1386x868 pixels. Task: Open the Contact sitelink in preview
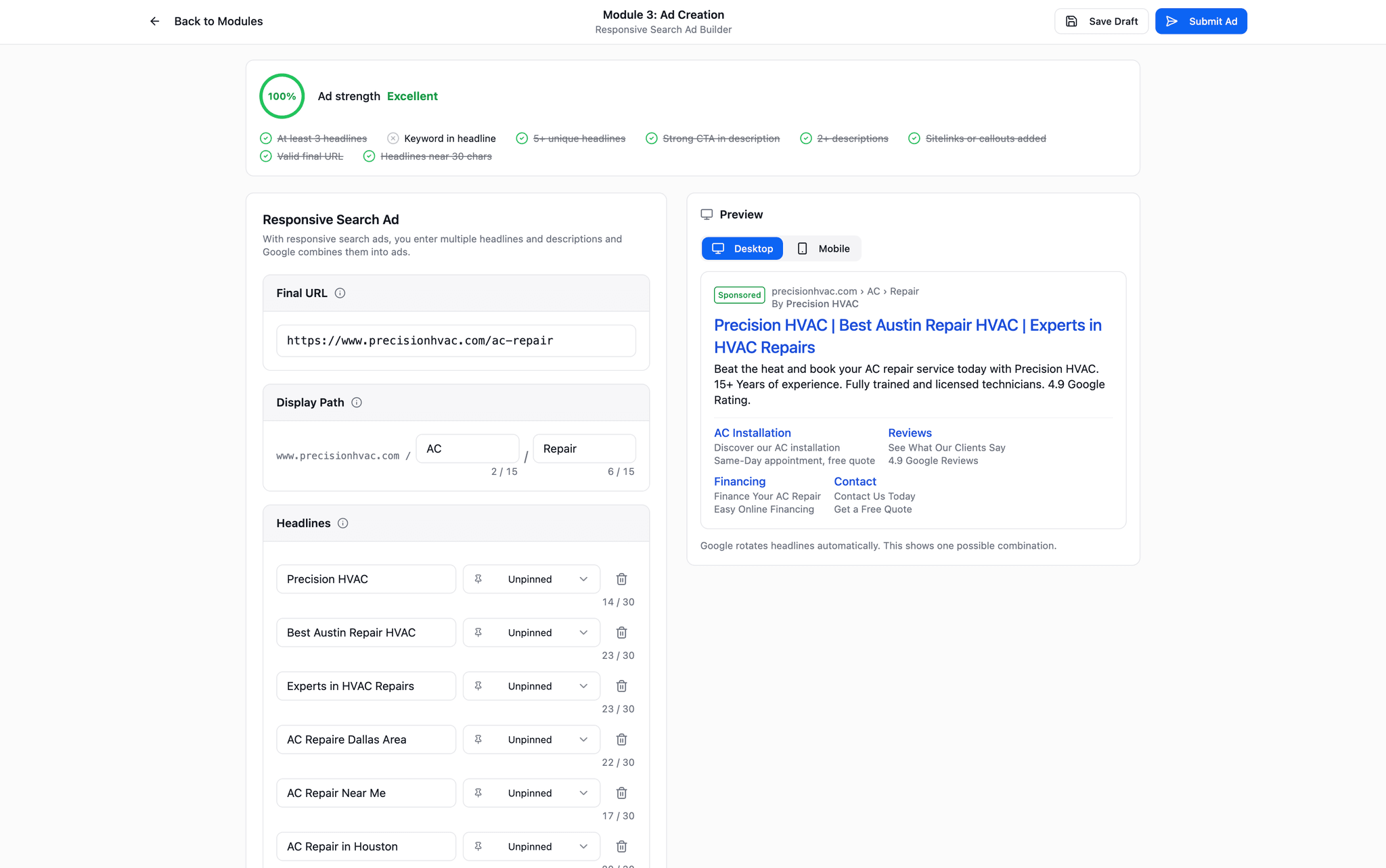(x=855, y=482)
